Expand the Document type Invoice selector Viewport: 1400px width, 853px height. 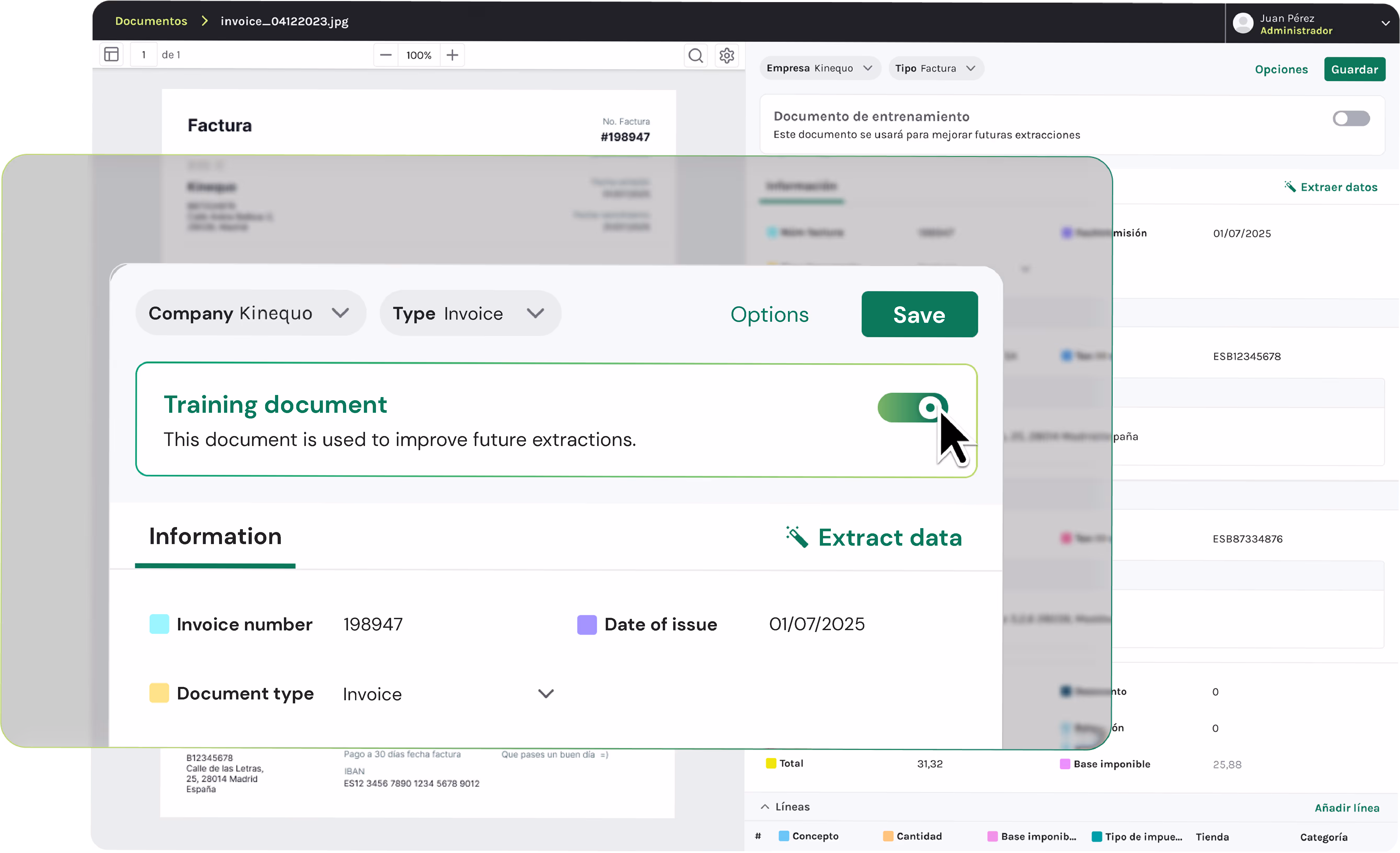click(545, 694)
